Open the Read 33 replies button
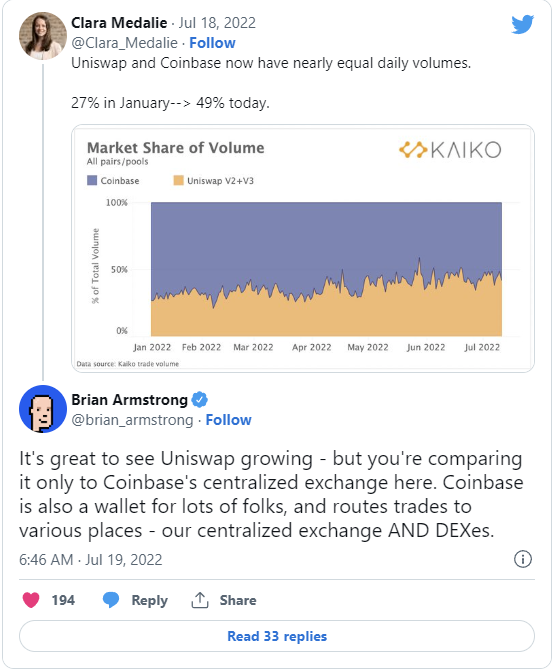This screenshot has width=555, height=670. pos(277,636)
